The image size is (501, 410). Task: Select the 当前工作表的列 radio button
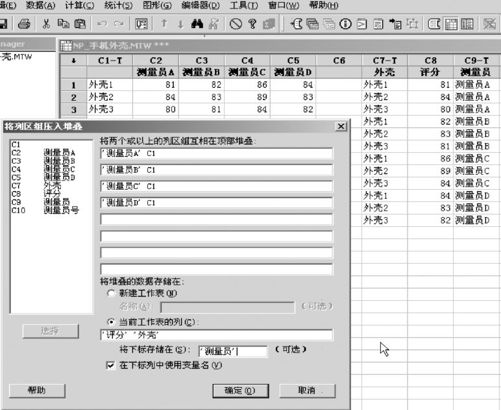(x=111, y=322)
